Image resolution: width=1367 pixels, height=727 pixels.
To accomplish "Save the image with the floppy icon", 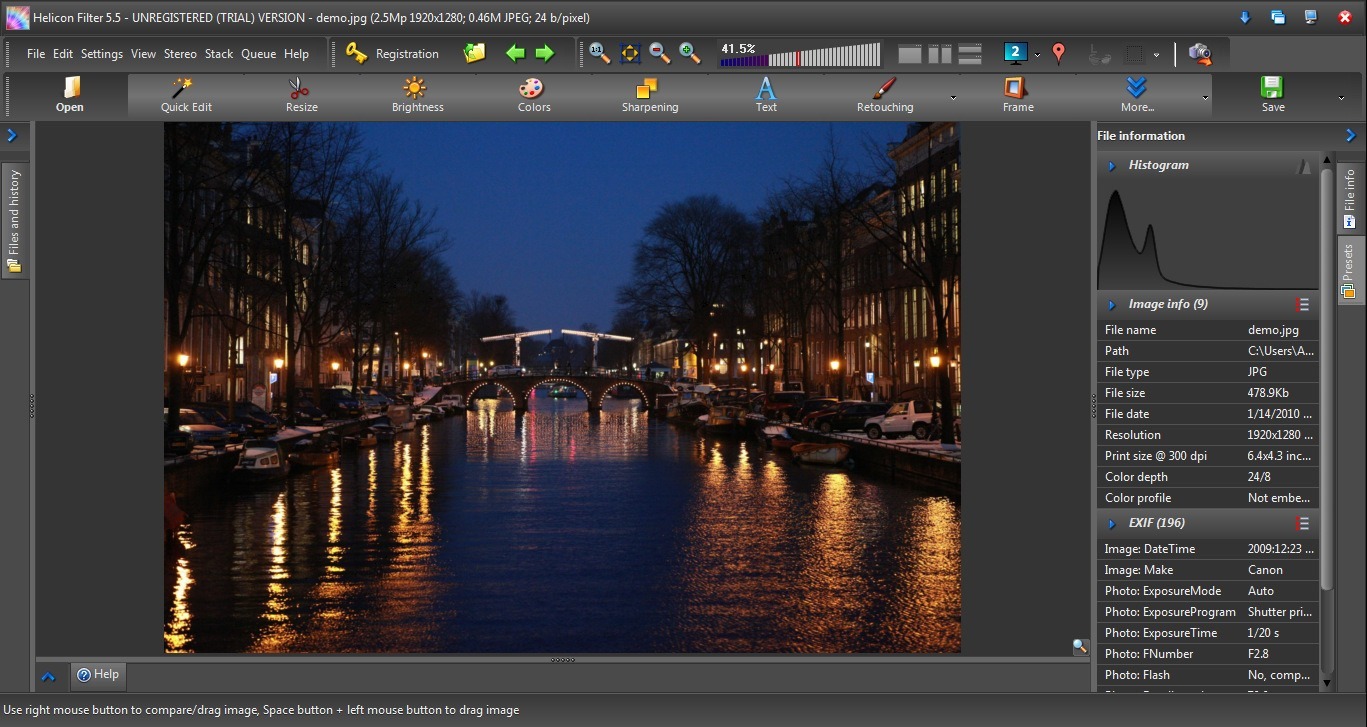I will [1272, 95].
